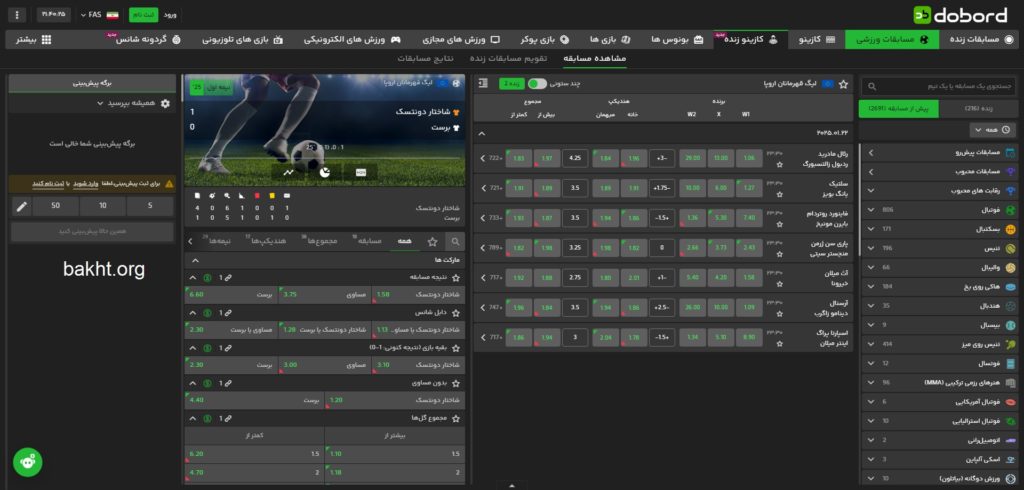Toggle the multi-column (چند ستونی) switch
The width and height of the screenshot is (1024, 490).
(538, 84)
